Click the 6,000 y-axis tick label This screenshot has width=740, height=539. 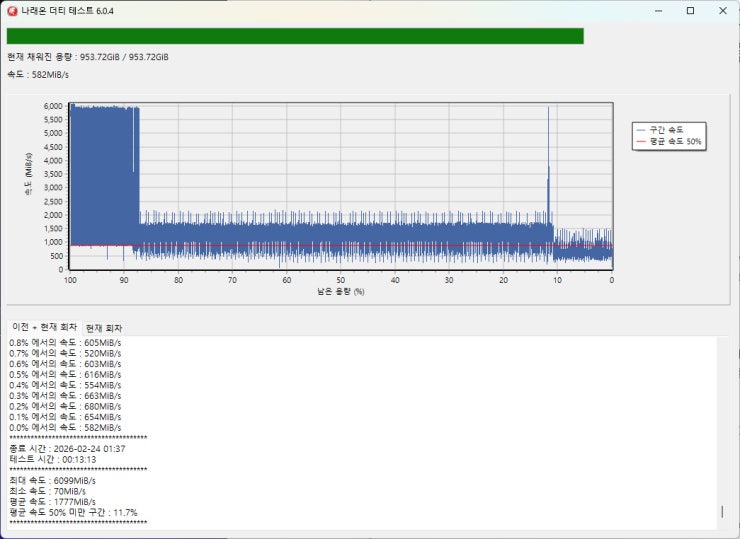53,106
